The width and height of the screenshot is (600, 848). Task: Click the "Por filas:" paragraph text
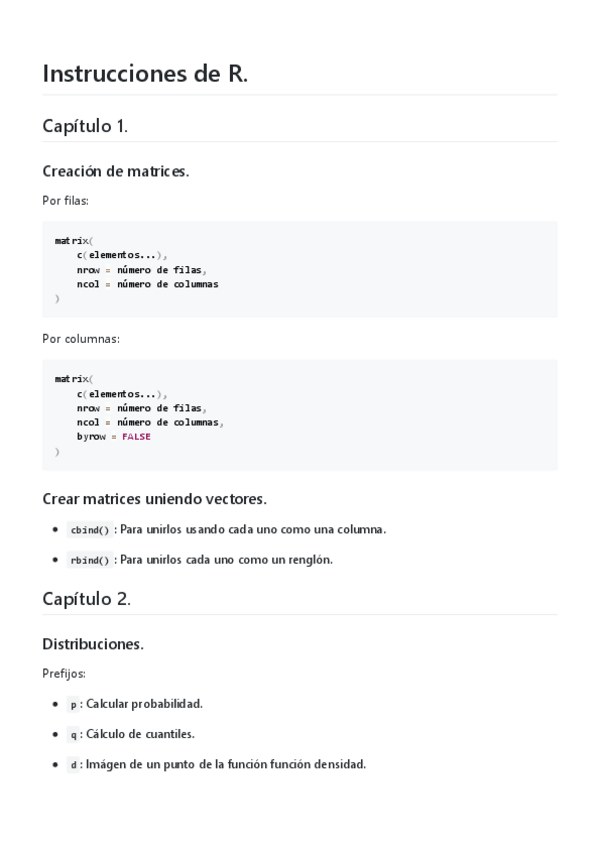point(65,201)
